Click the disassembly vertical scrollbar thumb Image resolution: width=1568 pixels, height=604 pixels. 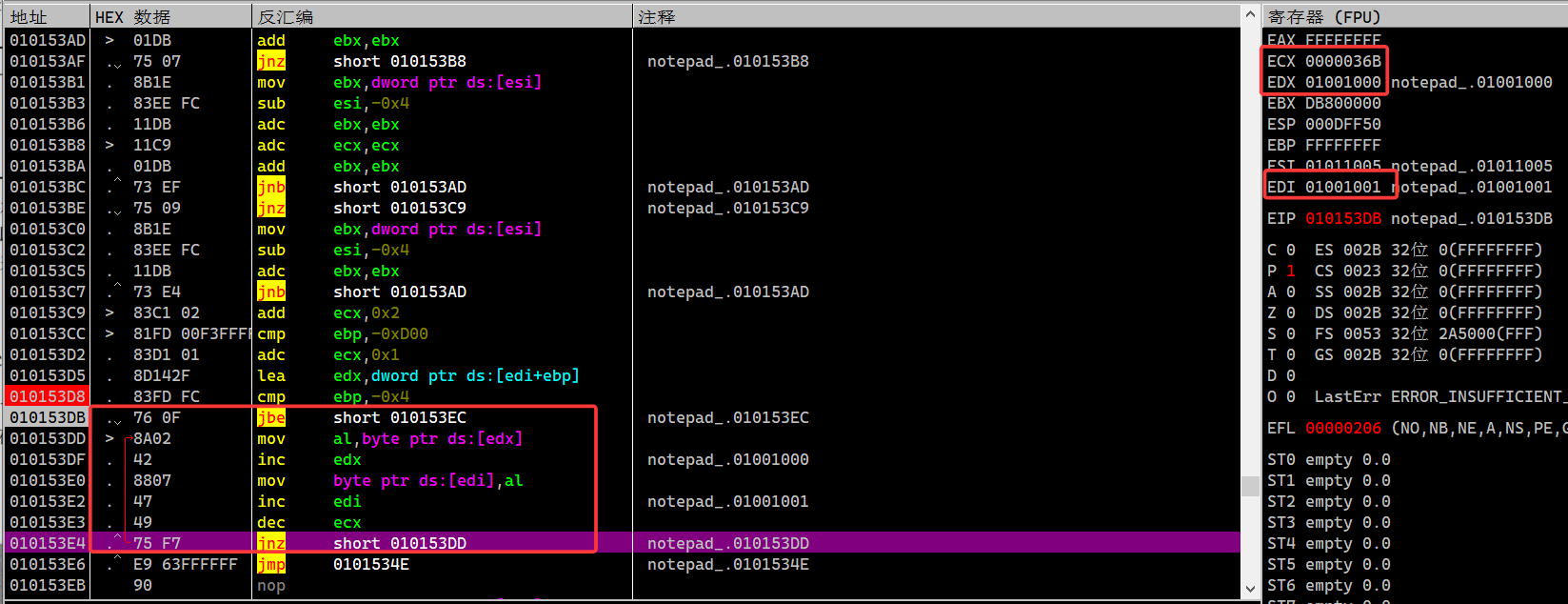pos(1250,486)
